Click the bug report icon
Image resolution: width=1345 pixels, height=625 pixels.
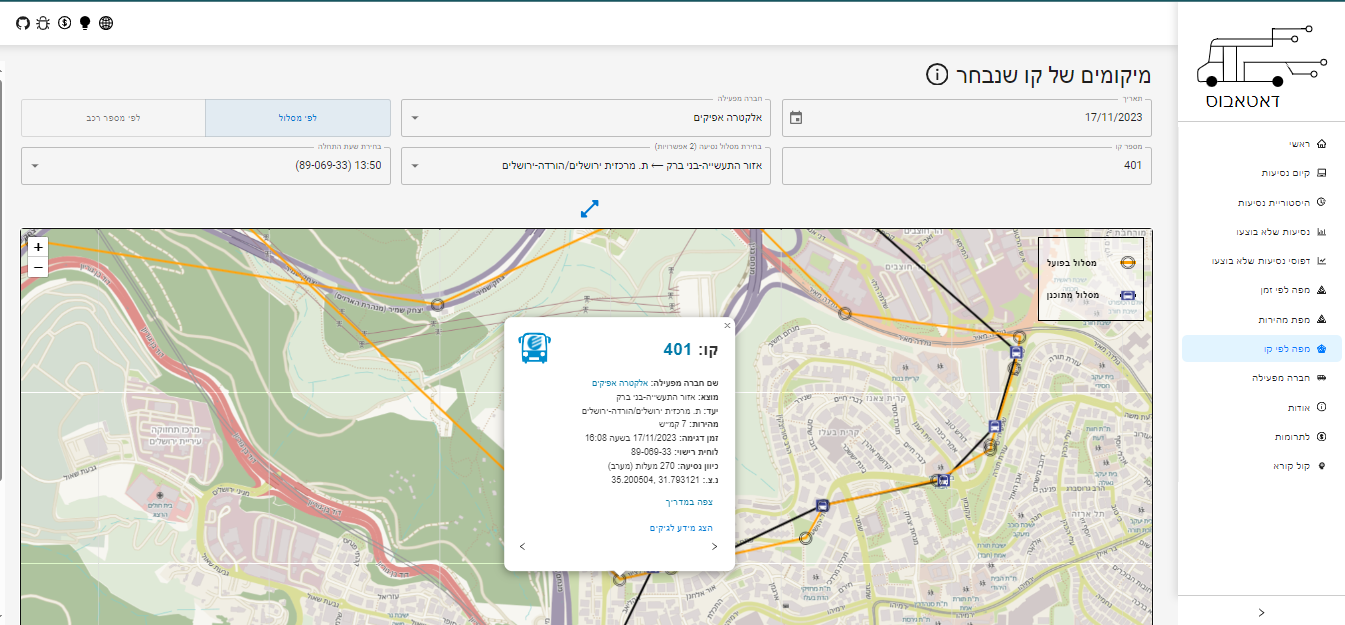pos(43,22)
